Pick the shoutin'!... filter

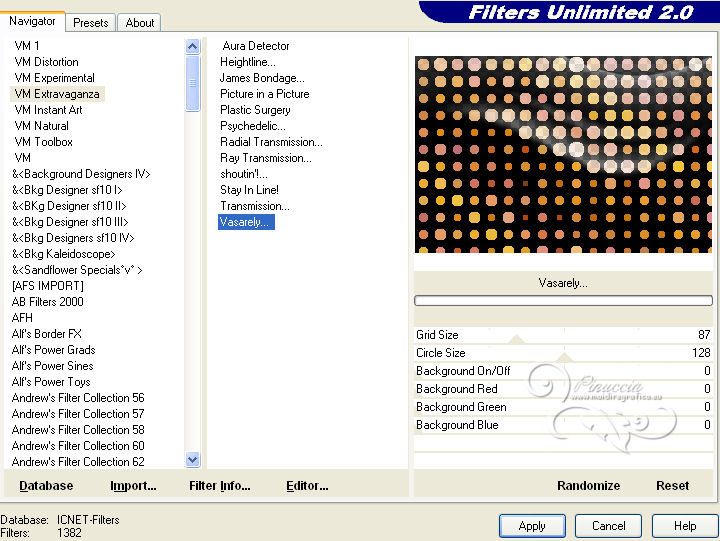coord(244,174)
